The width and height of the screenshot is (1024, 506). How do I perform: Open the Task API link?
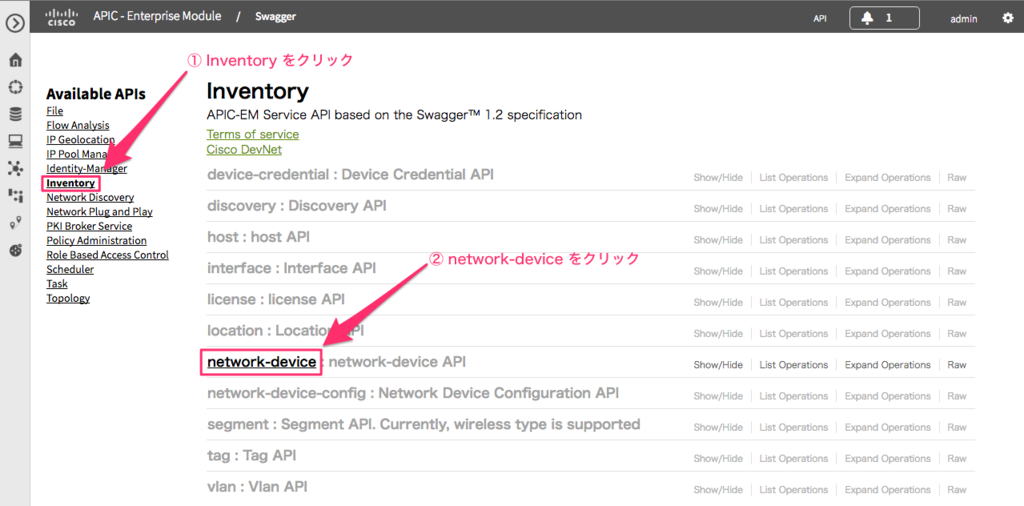coord(57,283)
